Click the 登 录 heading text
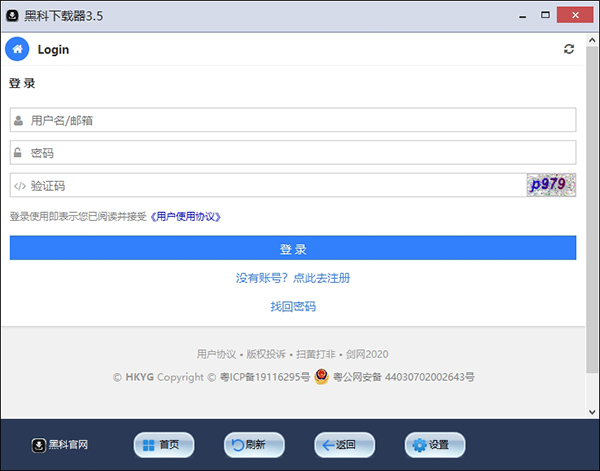 coord(22,83)
